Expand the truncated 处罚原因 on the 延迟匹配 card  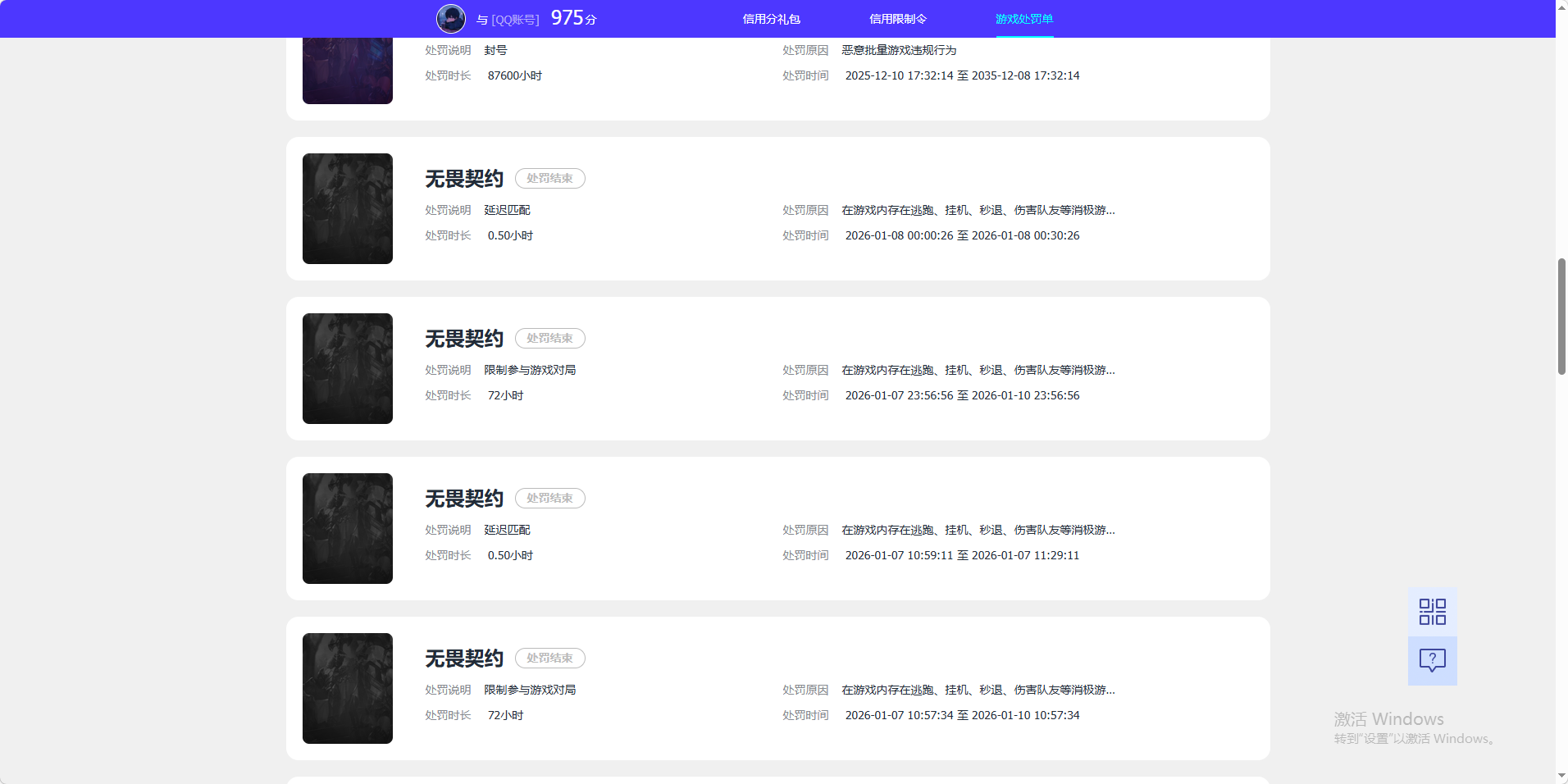(976, 210)
